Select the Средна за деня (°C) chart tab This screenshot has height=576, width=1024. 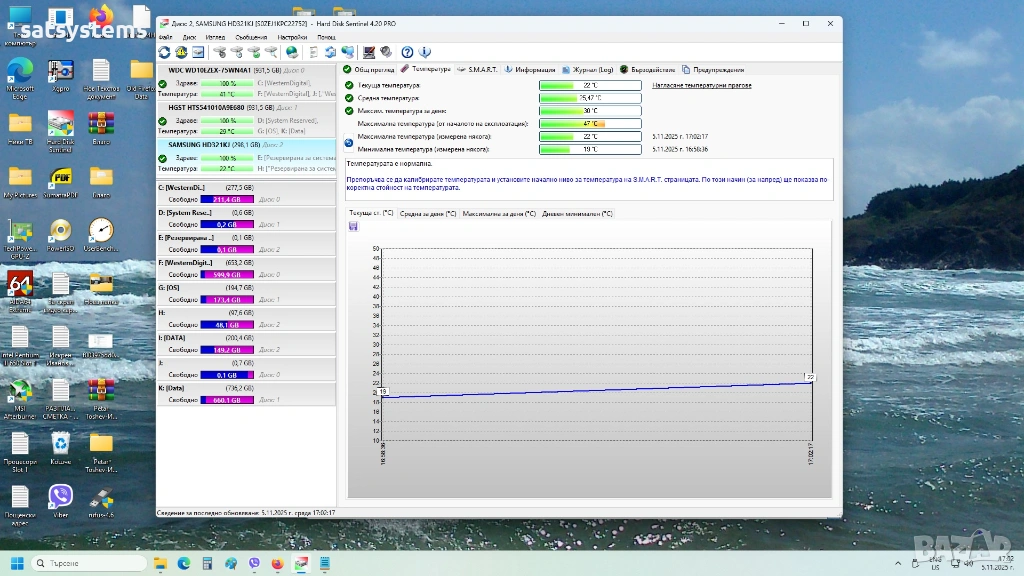pyautogui.click(x=428, y=213)
